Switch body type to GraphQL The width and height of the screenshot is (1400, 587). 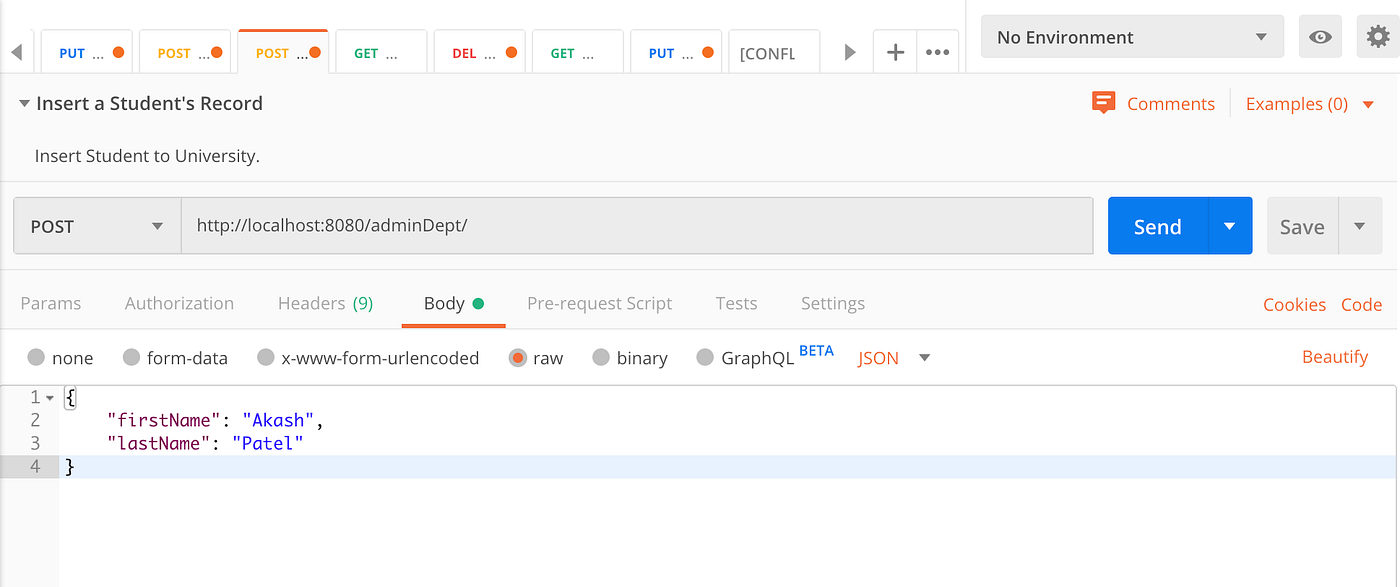(x=745, y=357)
